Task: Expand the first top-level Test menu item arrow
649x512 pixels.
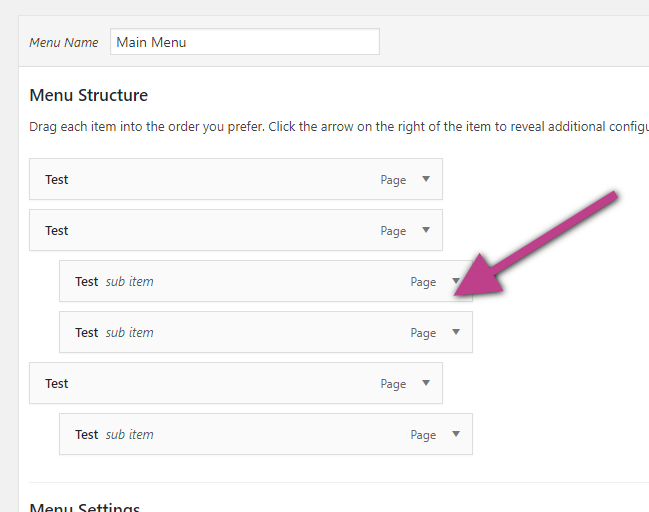Action: (426, 179)
